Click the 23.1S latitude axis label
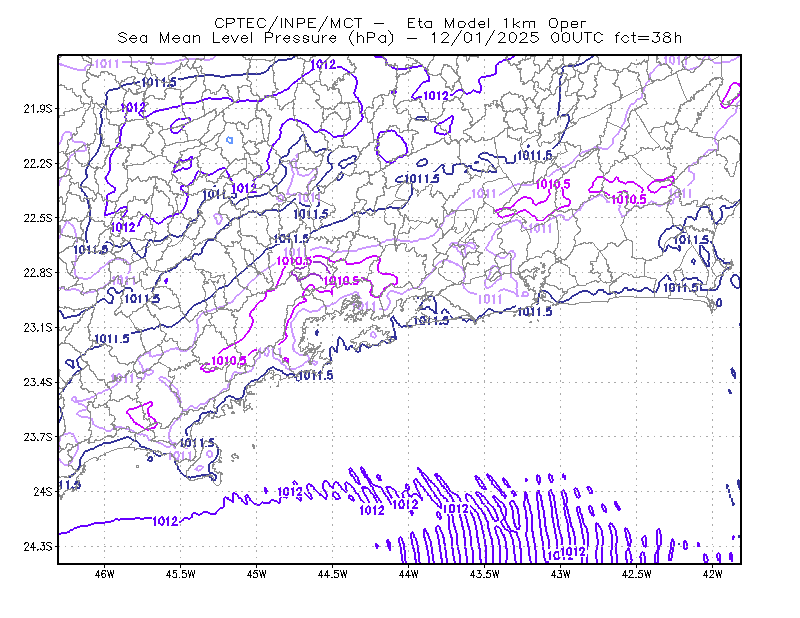 (x=38, y=327)
